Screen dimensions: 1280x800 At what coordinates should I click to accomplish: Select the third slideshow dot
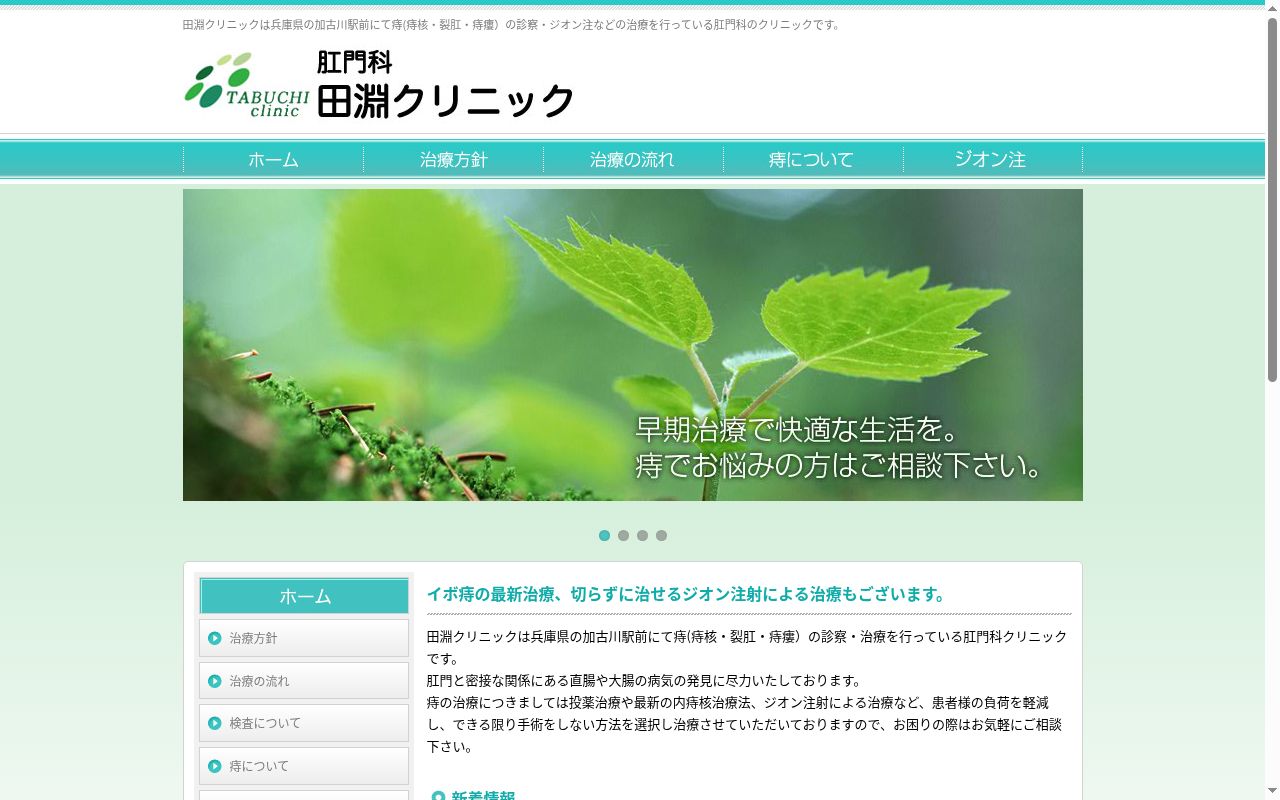[x=642, y=535]
